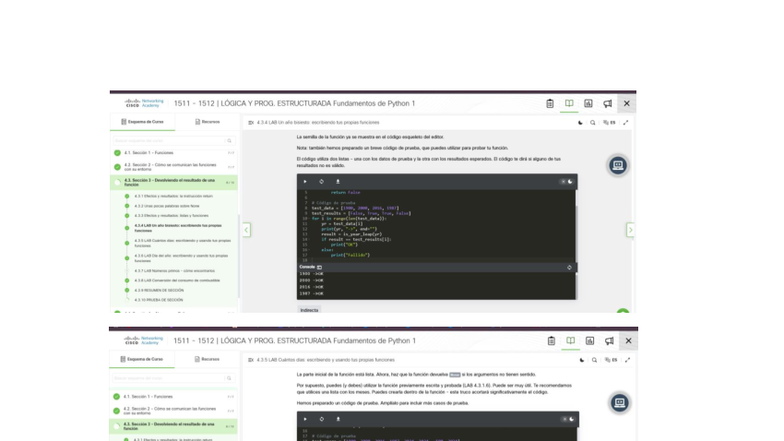784x441 pixels.
Task: Click the search field in the upper sidebar
Action: pos(172,141)
